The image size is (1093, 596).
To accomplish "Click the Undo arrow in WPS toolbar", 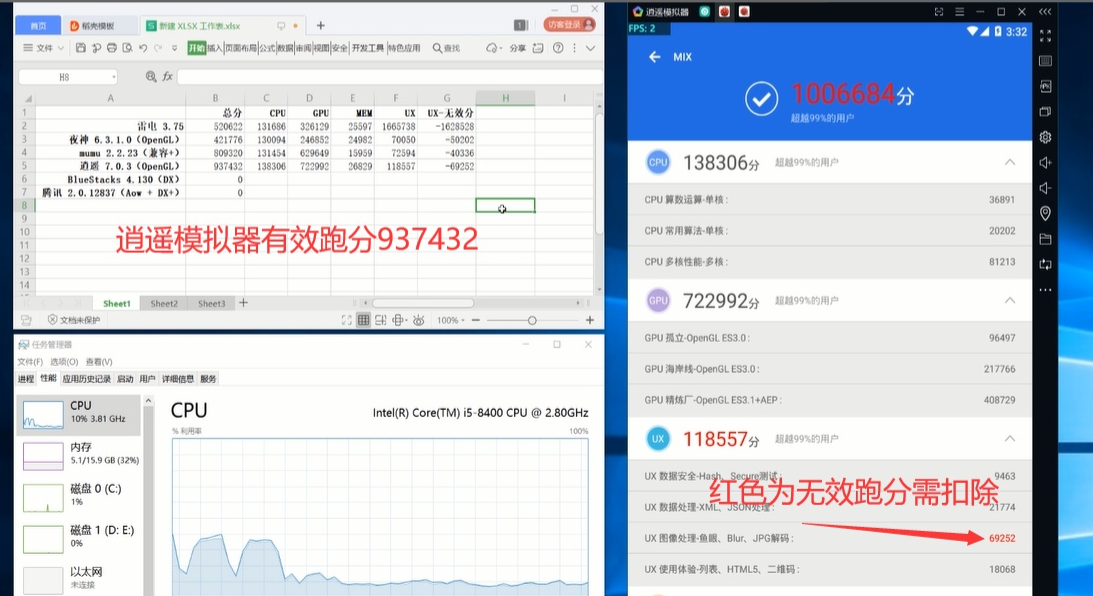I will (x=143, y=48).
